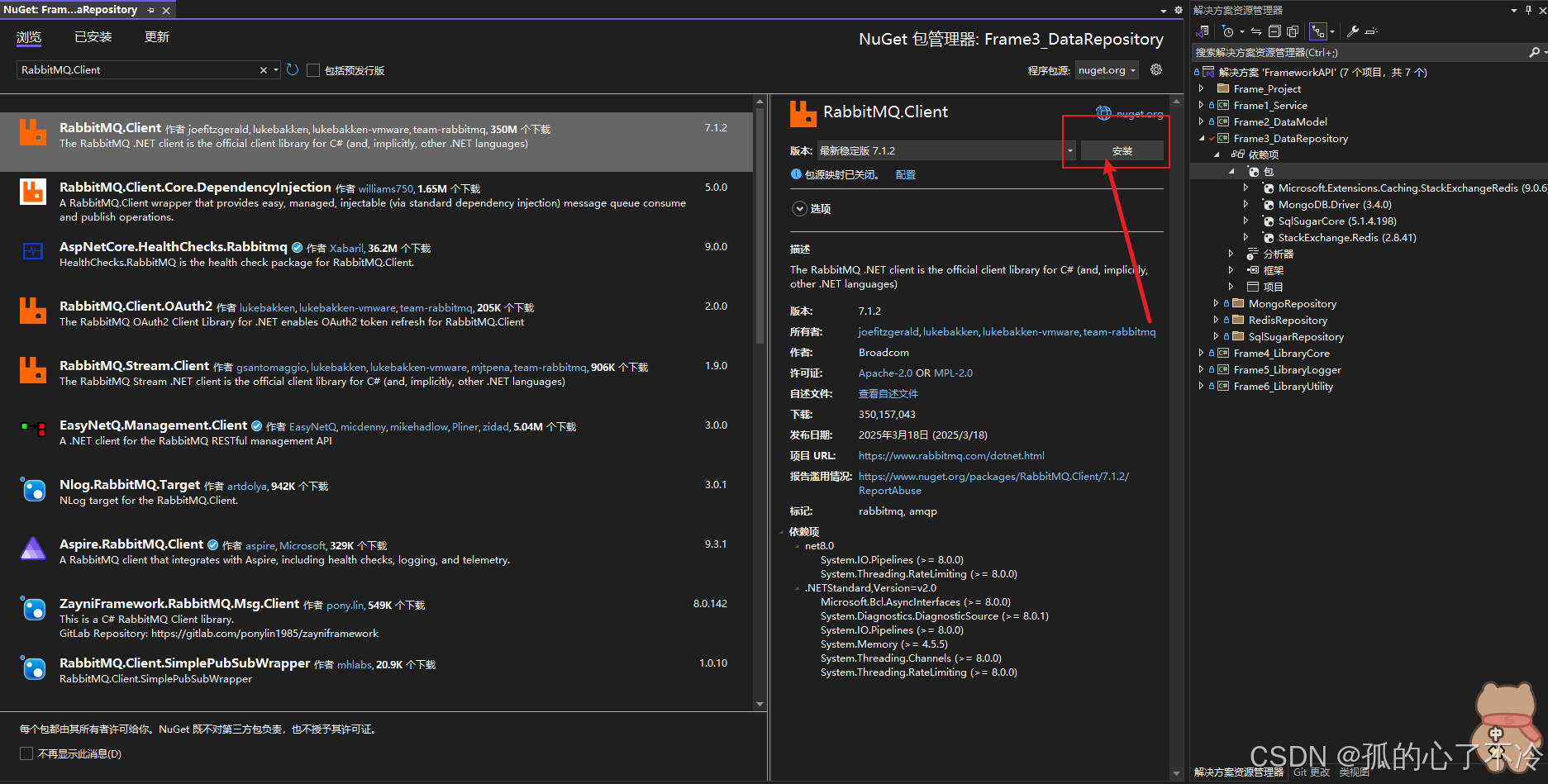Image resolution: width=1548 pixels, height=784 pixels.
Task: Select the Class View bottom tab
Action: click(x=1355, y=772)
